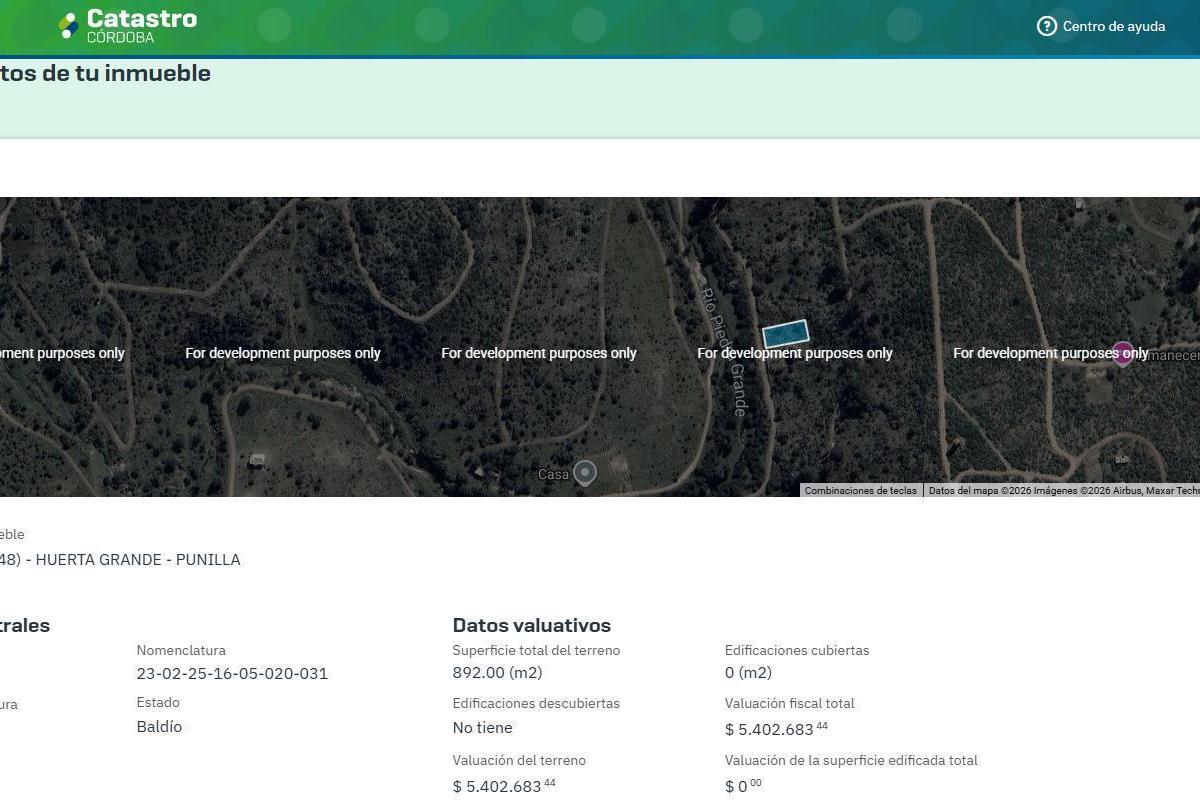Click the 'tos de tu inmueble' page heading

tap(105, 73)
